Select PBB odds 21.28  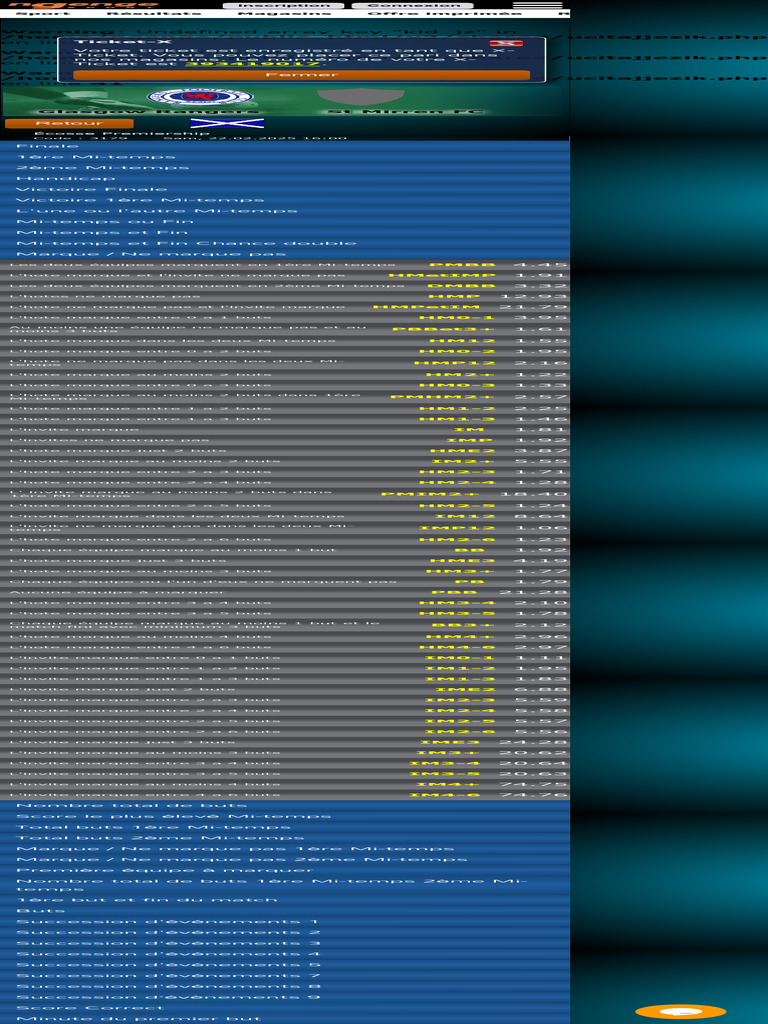[285, 593]
